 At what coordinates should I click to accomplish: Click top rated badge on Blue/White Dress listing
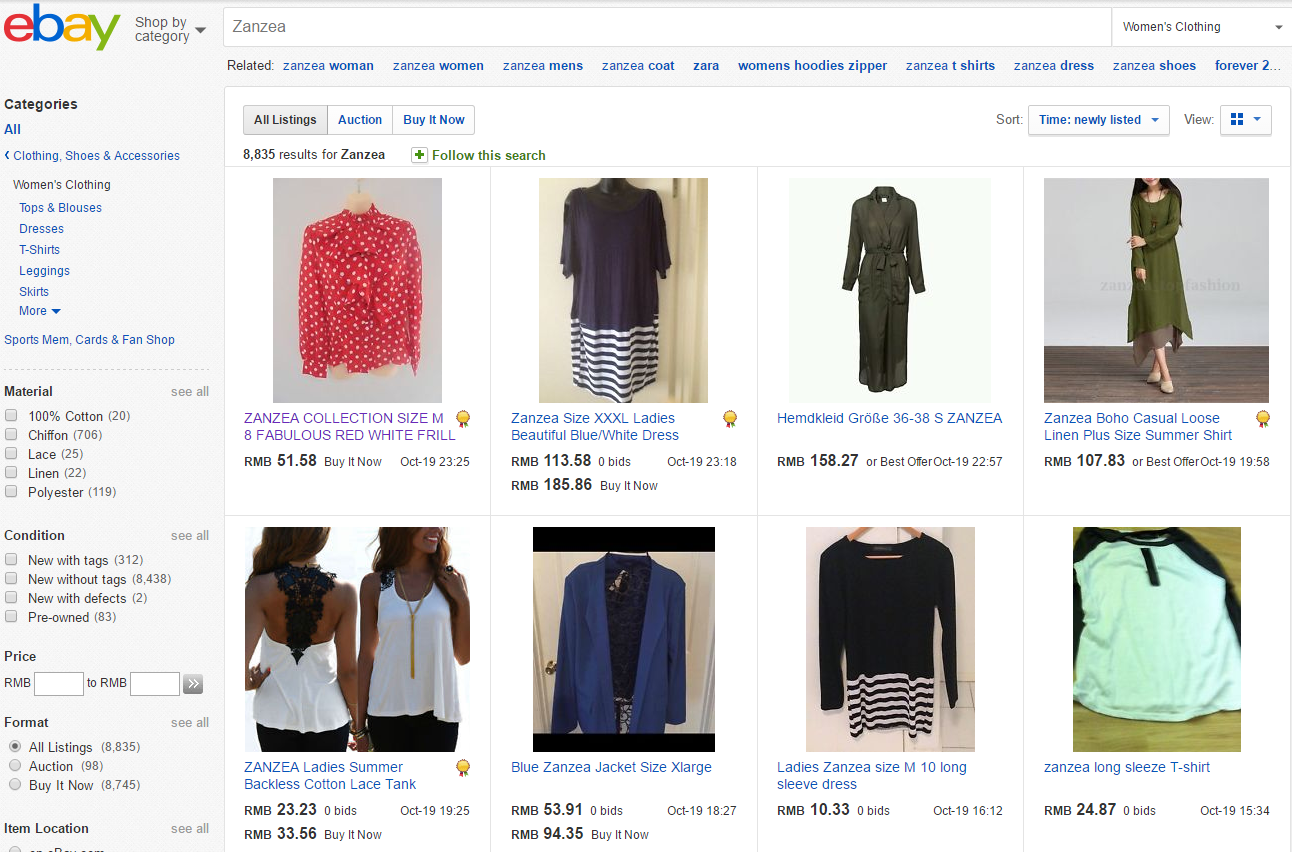[730, 419]
